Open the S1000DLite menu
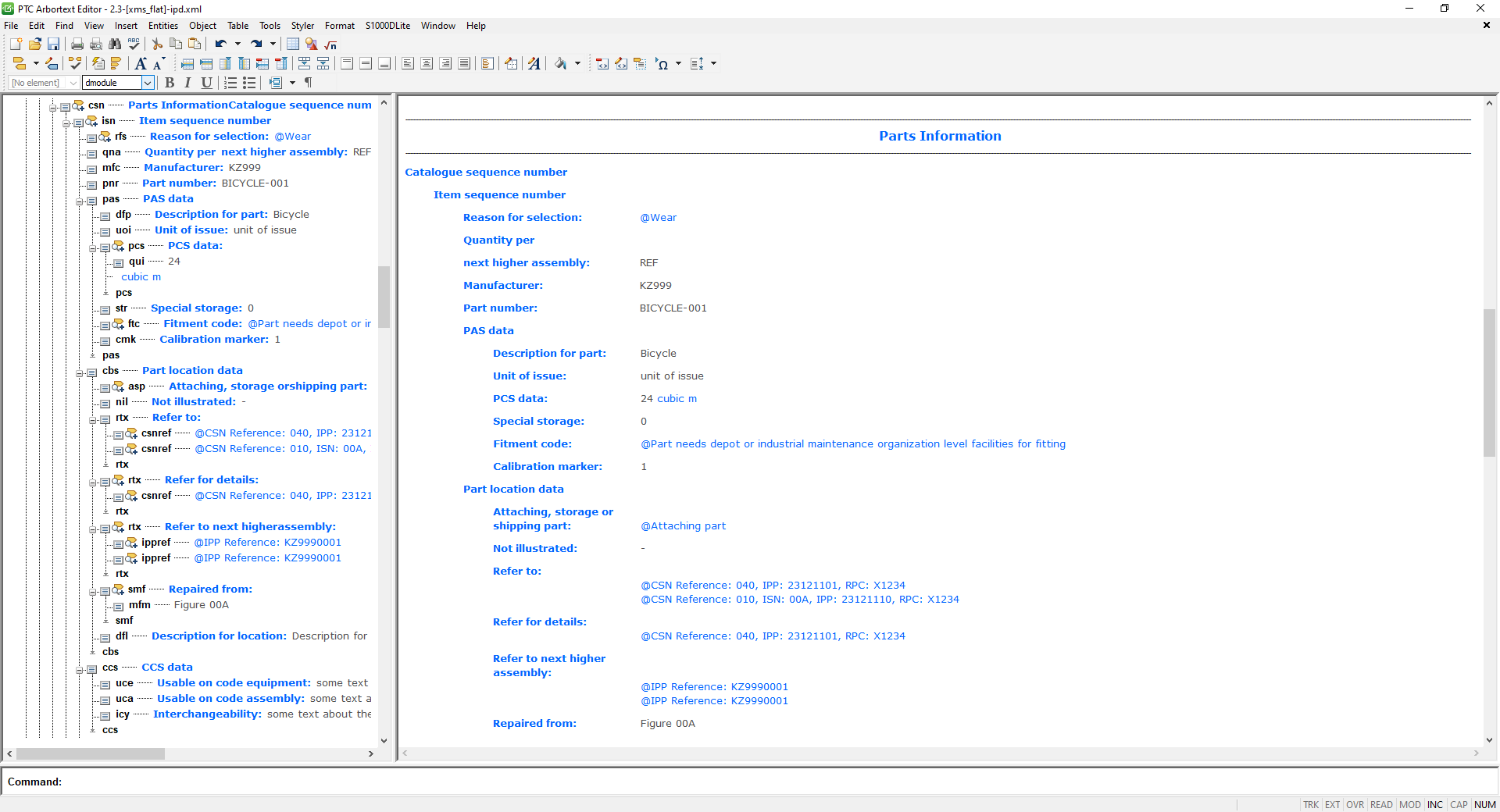Screen dimensions: 1500x812 click(x=388, y=25)
